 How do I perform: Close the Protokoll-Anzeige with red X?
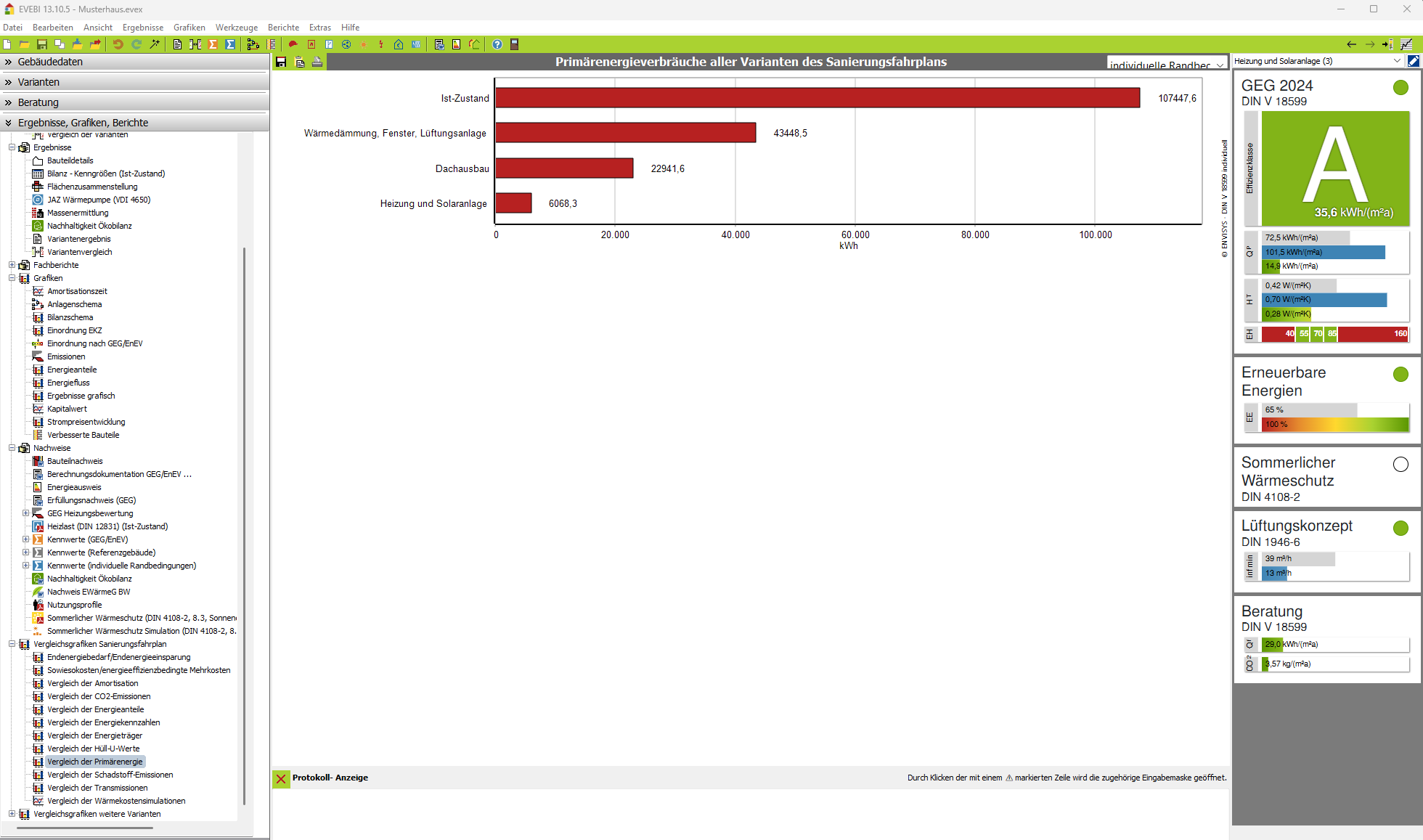(281, 778)
